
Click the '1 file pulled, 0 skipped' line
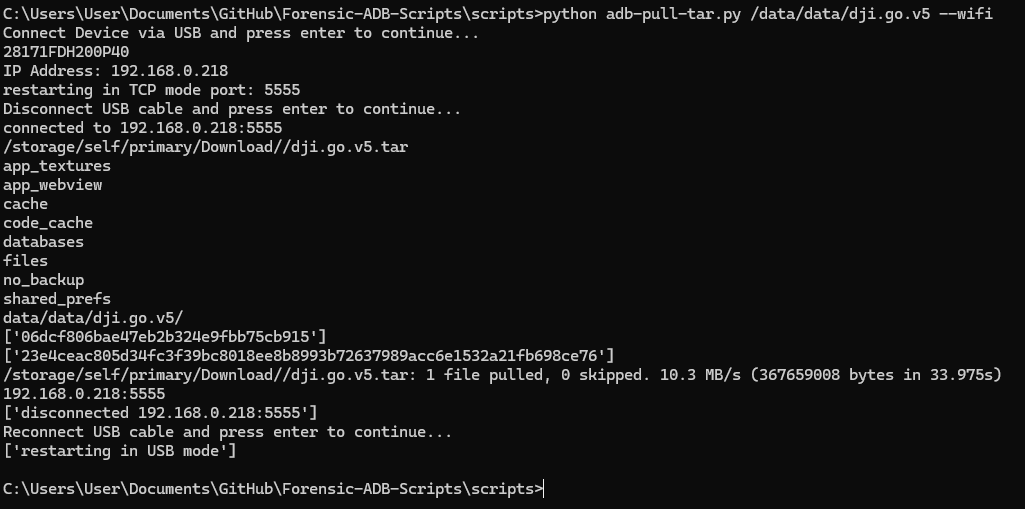coord(500,375)
